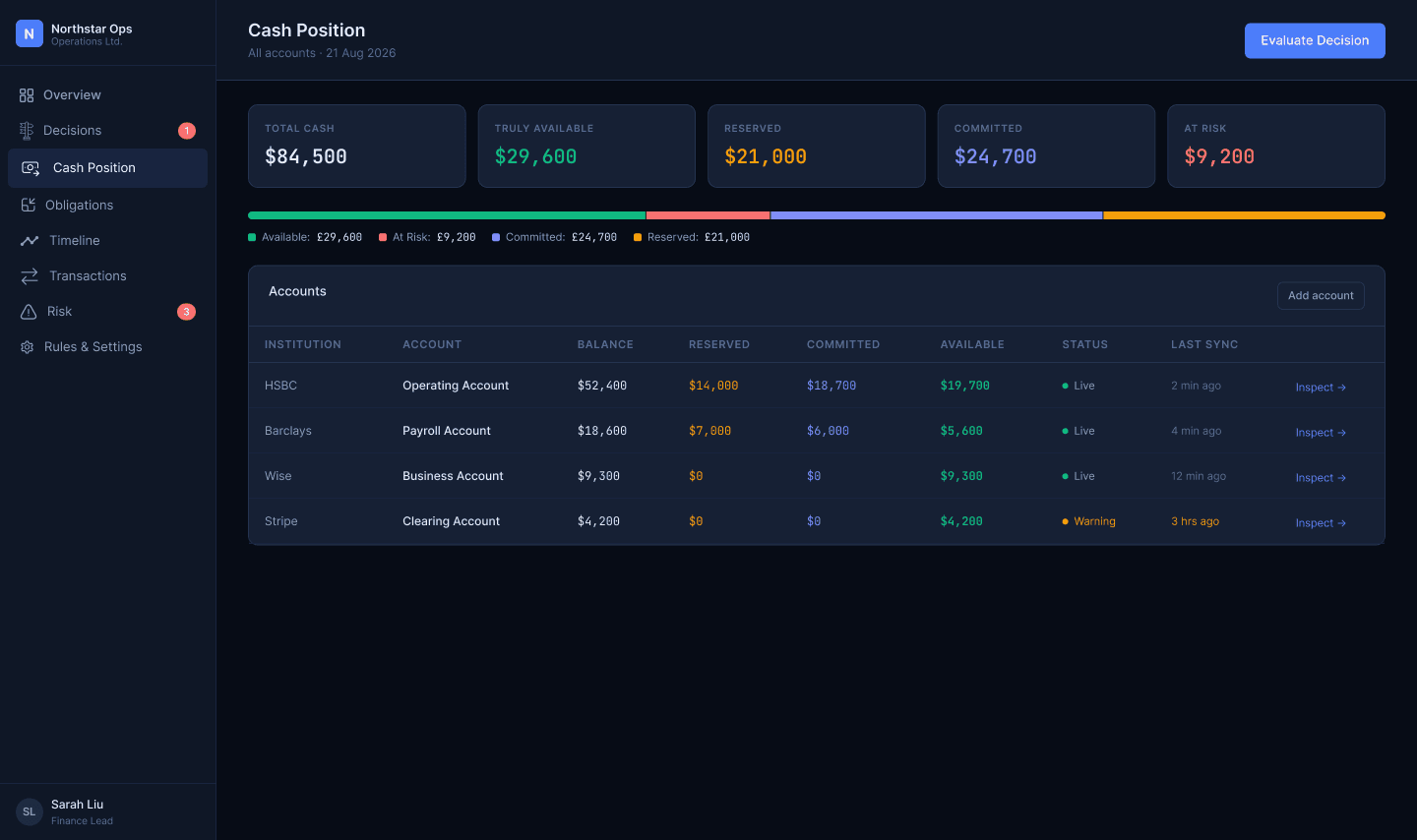Click the Reserved summary card

coord(817,147)
